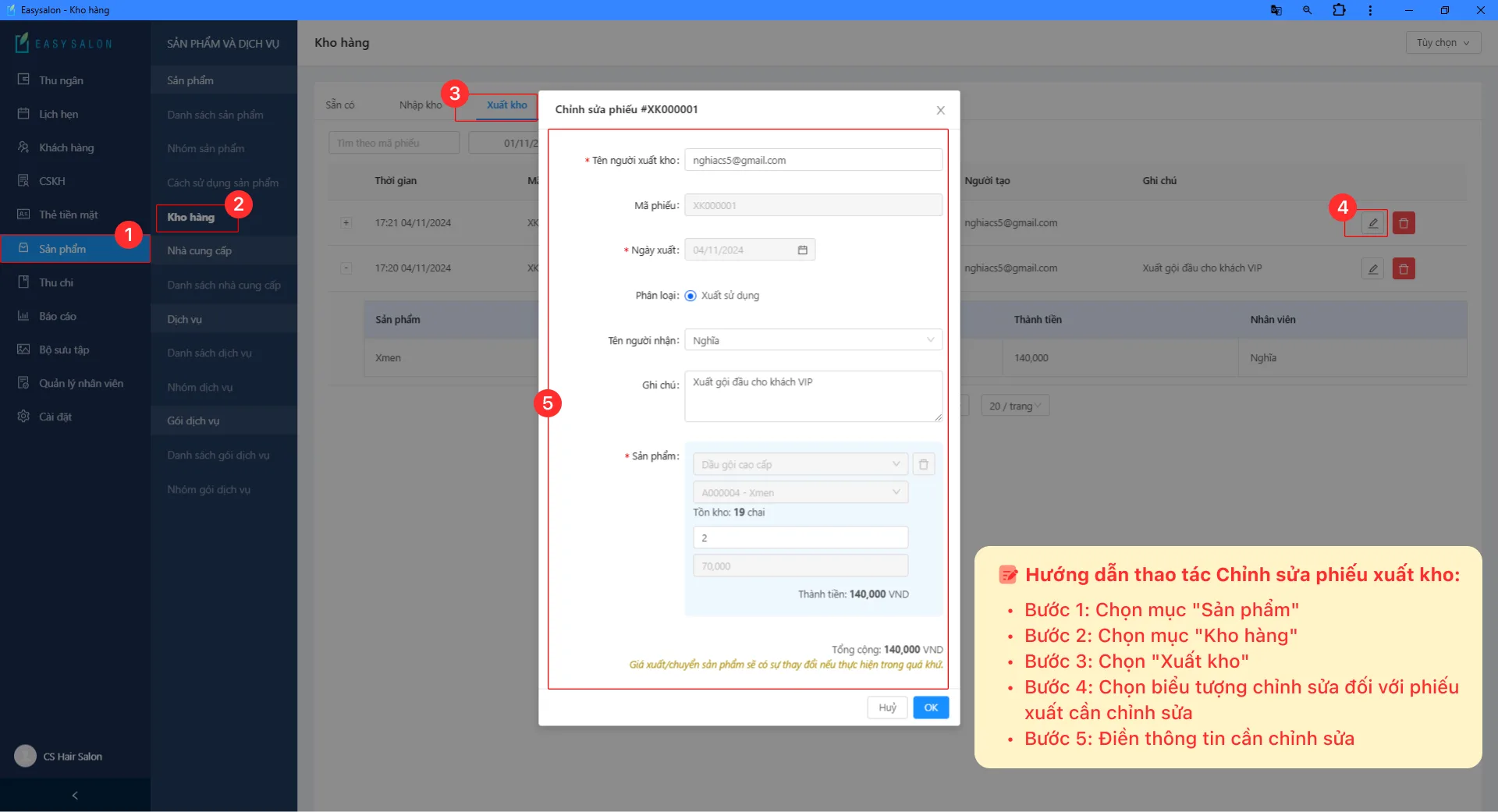
Task: Select Xuất sử dụng radio option
Action: [690, 296]
